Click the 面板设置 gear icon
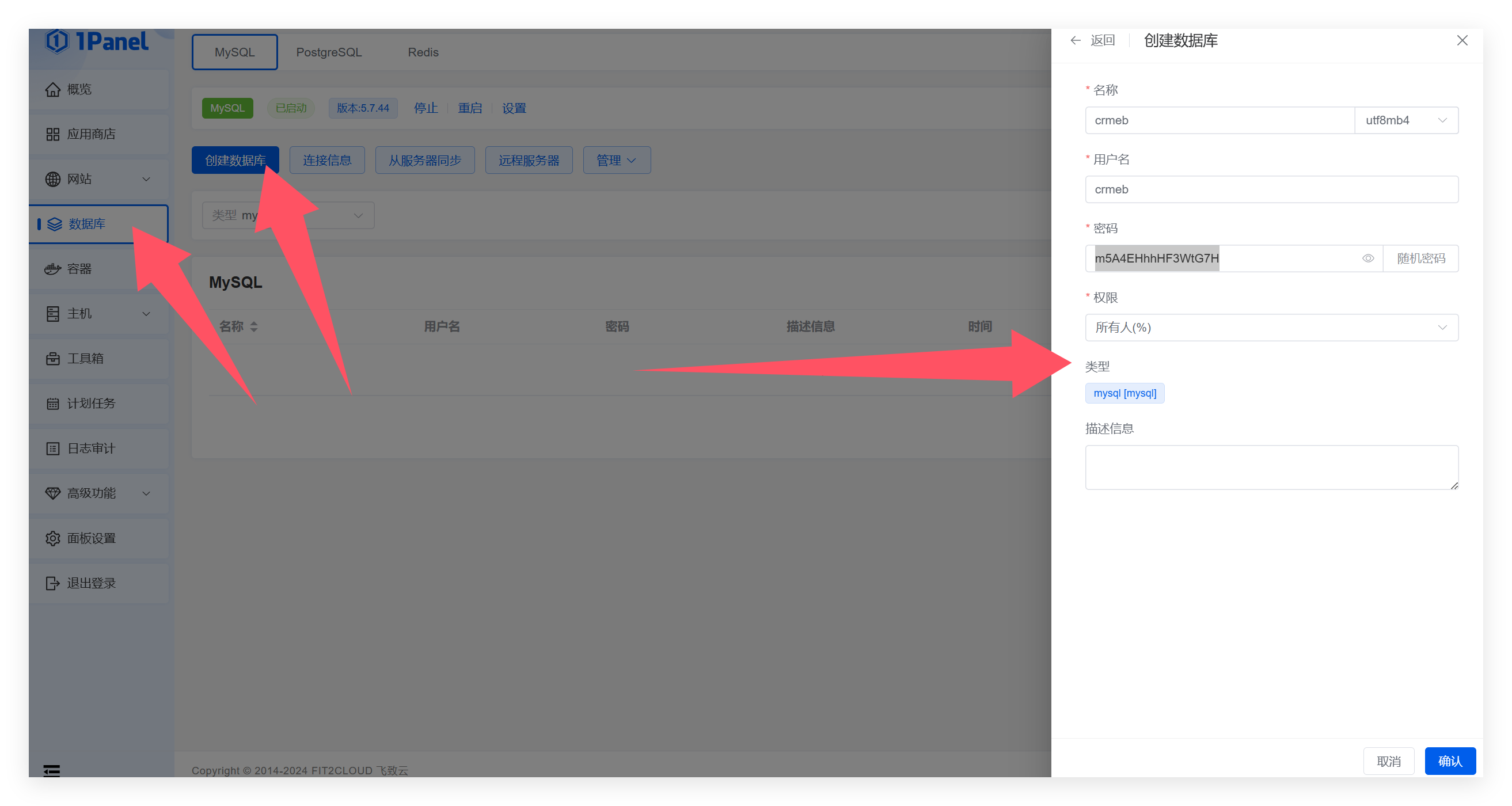Viewport: 1512px width, 806px height. point(53,538)
